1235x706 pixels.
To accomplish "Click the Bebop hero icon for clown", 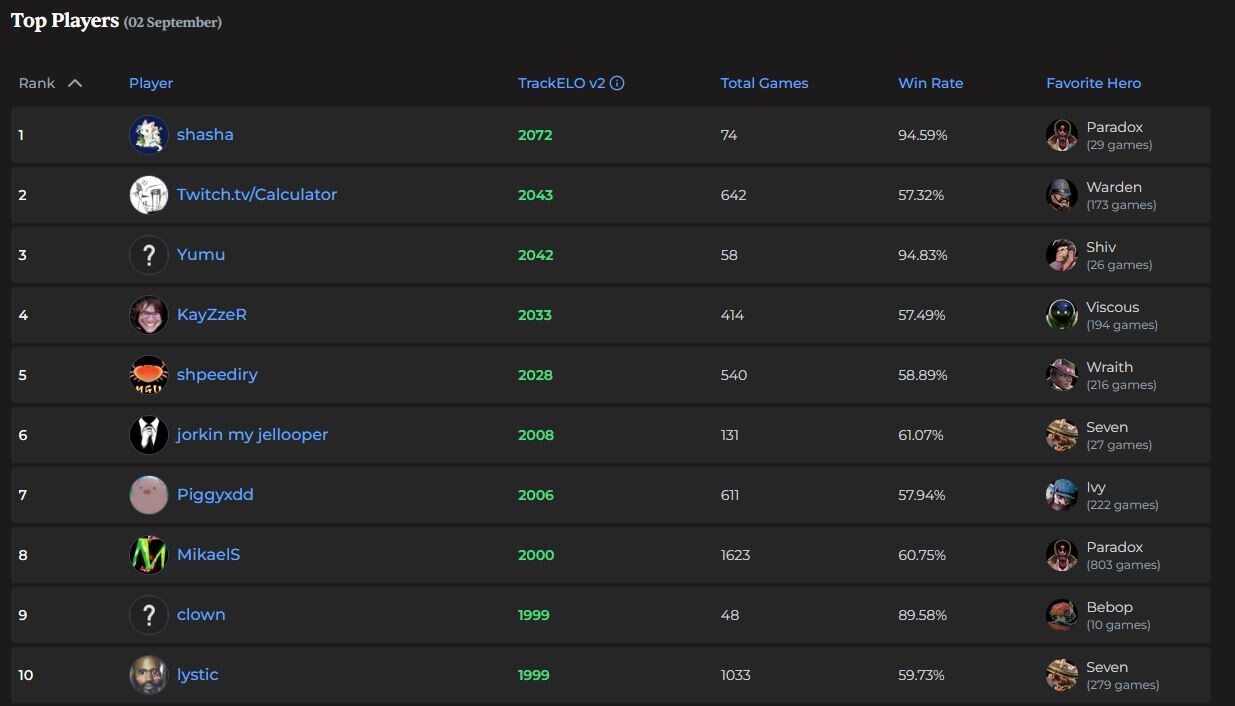I will click(x=1061, y=614).
